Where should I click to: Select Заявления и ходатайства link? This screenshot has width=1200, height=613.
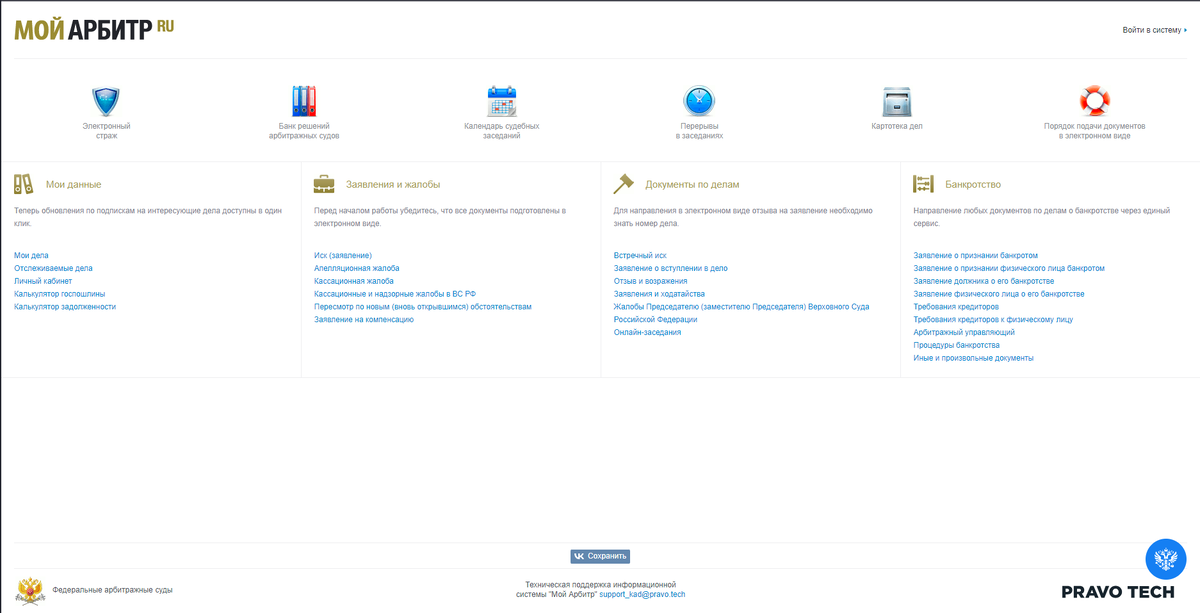point(659,294)
